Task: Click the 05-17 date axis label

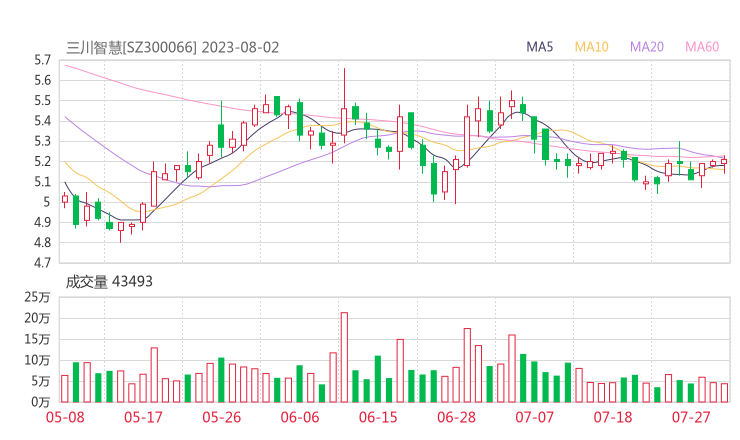Action: [x=143, y=417]
